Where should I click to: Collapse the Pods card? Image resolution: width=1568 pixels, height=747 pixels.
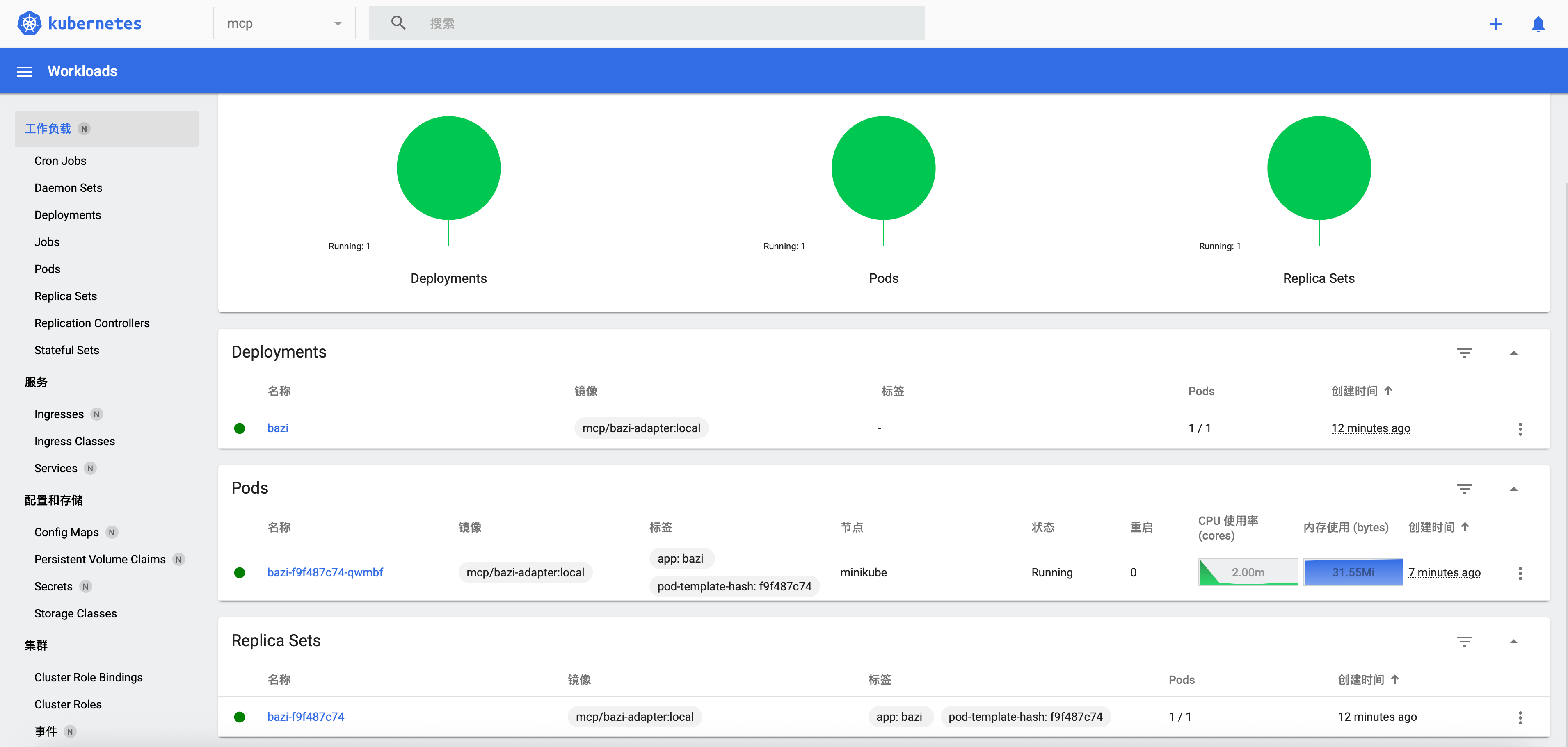pyautogui.click(x=1513, y=489)
